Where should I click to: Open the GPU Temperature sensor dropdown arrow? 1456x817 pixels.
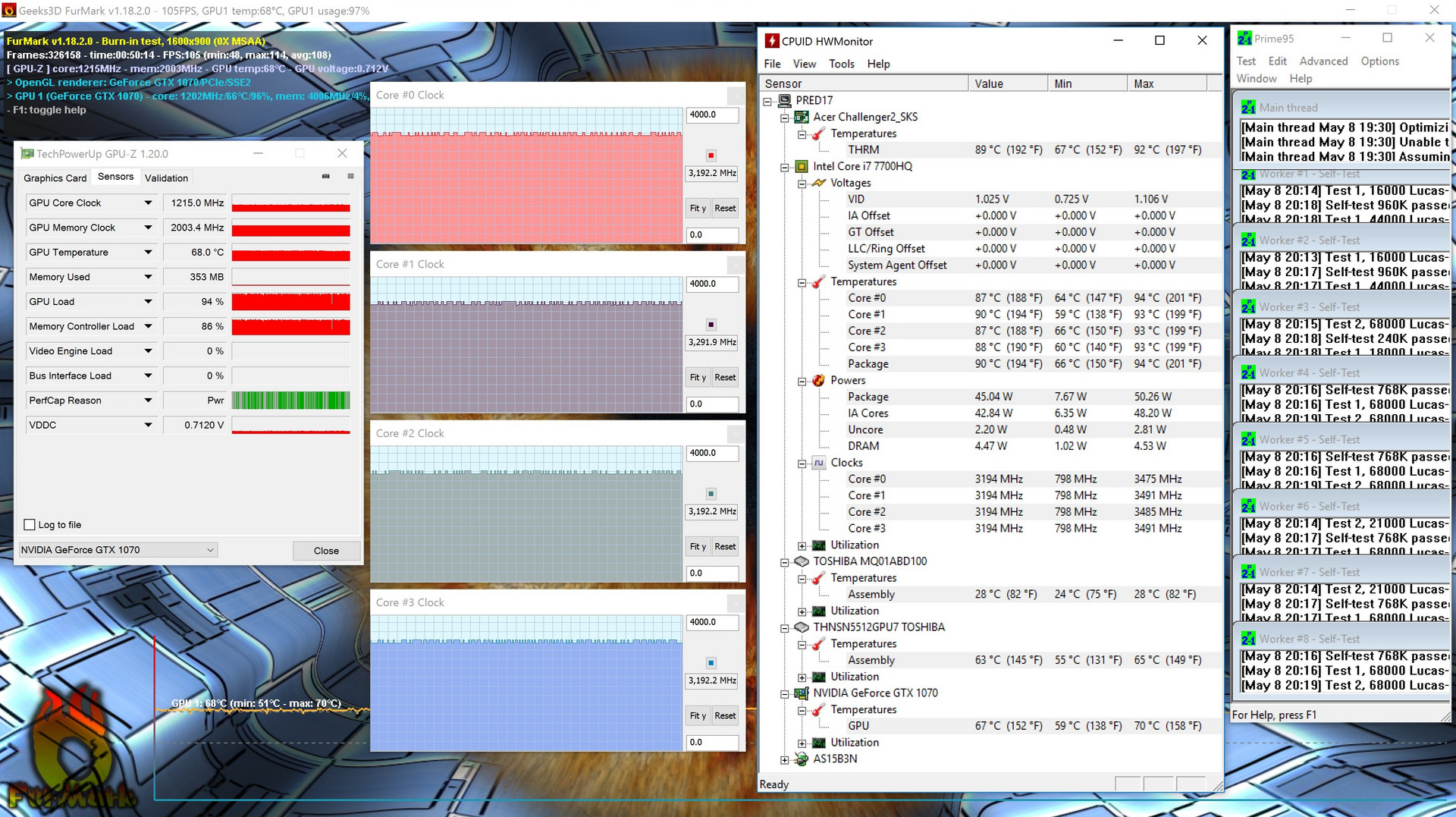[x=148, y=252]
